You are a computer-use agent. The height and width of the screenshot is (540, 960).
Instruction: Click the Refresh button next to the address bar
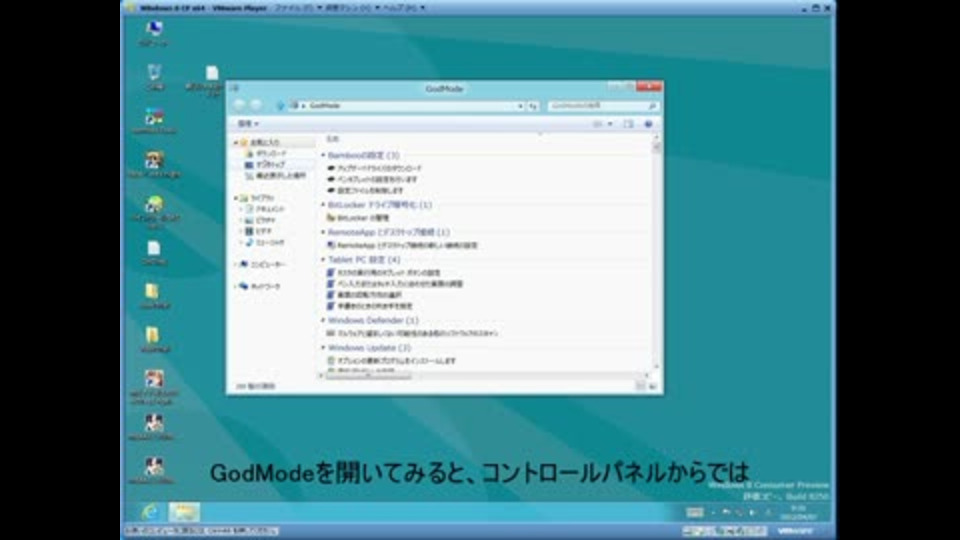pos(533,106)
